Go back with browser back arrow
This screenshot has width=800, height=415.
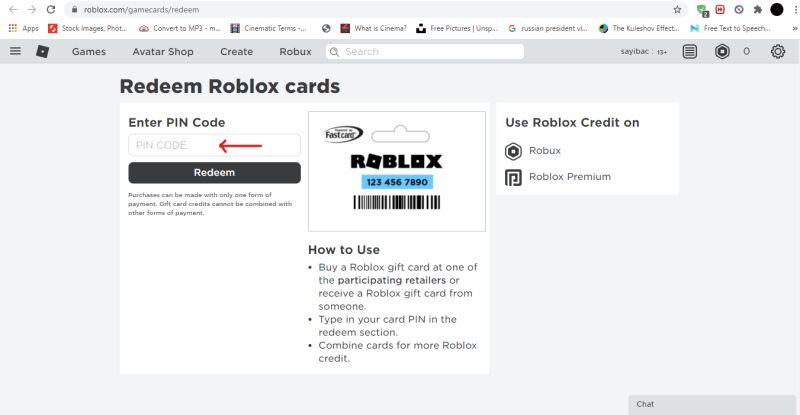(x=13, y=10)
